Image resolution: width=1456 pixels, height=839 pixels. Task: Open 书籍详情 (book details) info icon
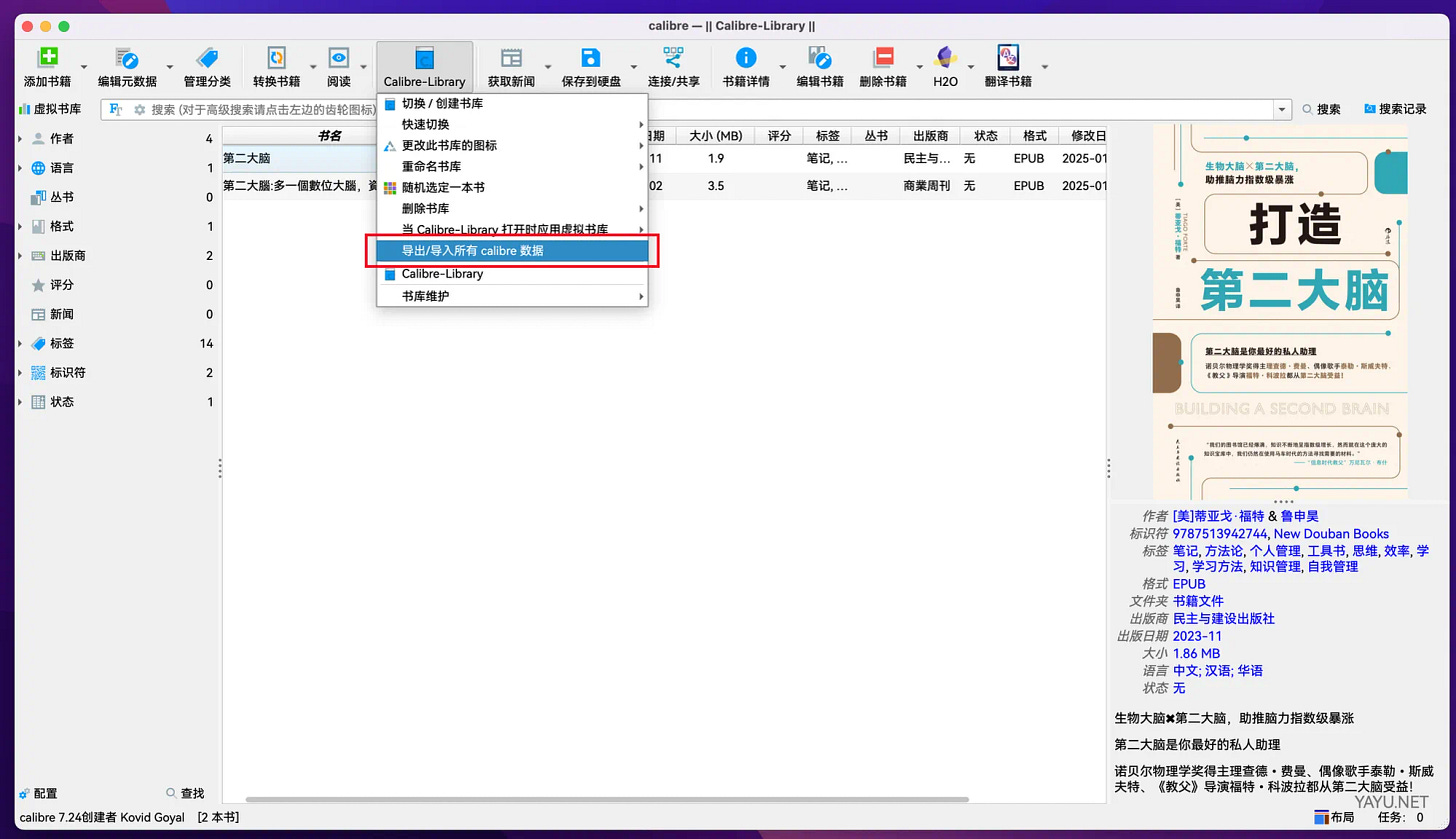(x=746, y=58)
